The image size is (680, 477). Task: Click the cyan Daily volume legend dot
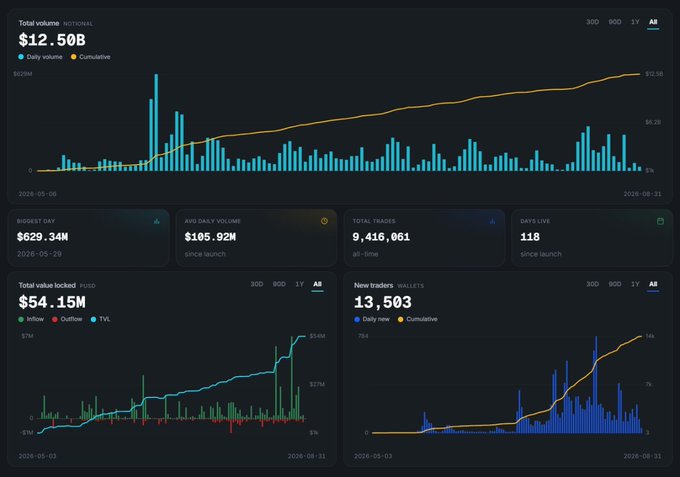click(x=21, y=57)
